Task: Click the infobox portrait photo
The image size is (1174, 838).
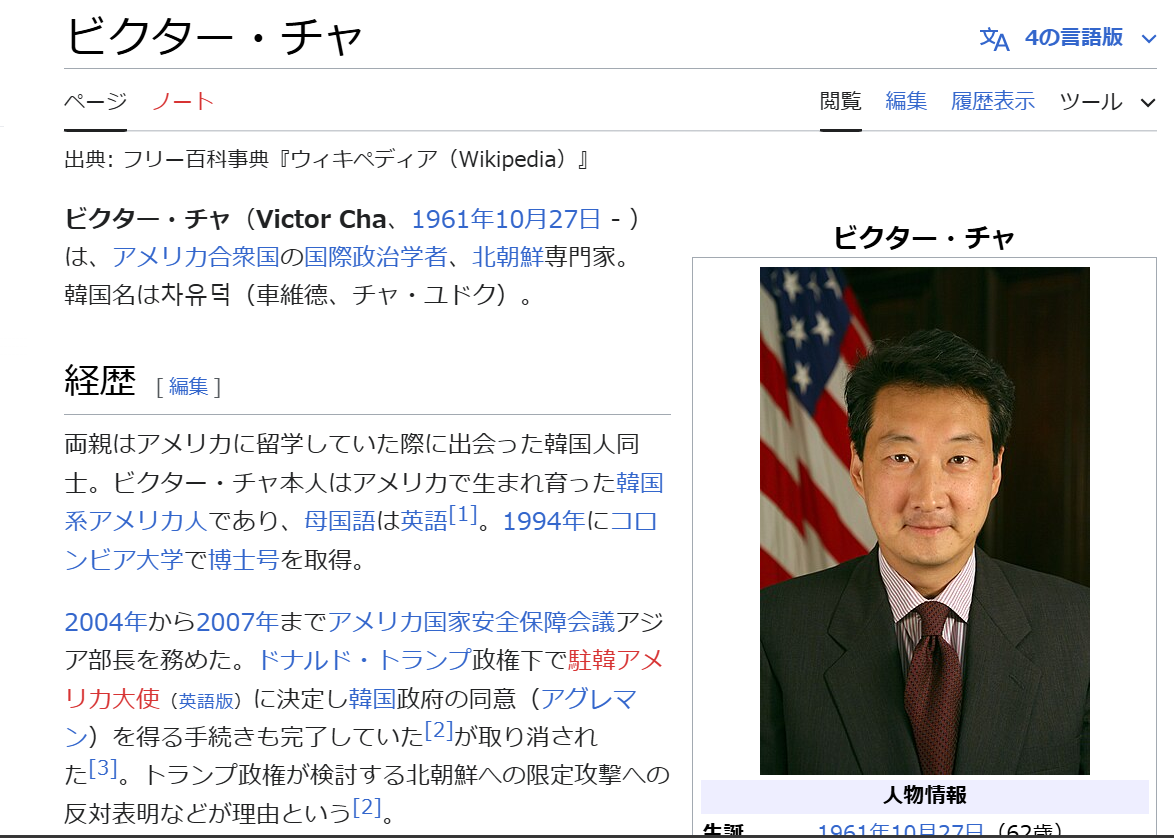Action: (x=924, y=520)
